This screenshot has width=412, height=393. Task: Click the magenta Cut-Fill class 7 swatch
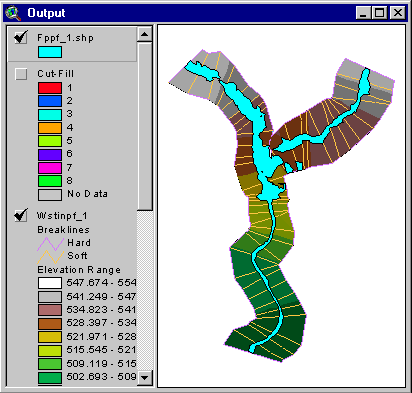click(x=50, y=168)
